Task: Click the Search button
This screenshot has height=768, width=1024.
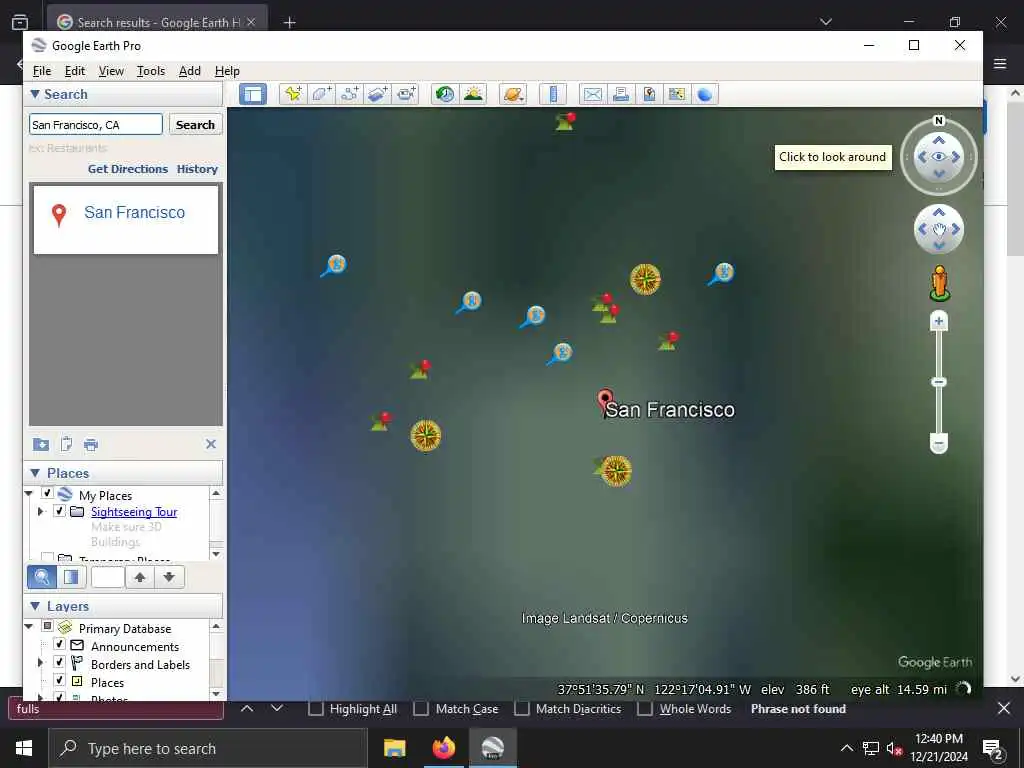Action: click(195, 125)
